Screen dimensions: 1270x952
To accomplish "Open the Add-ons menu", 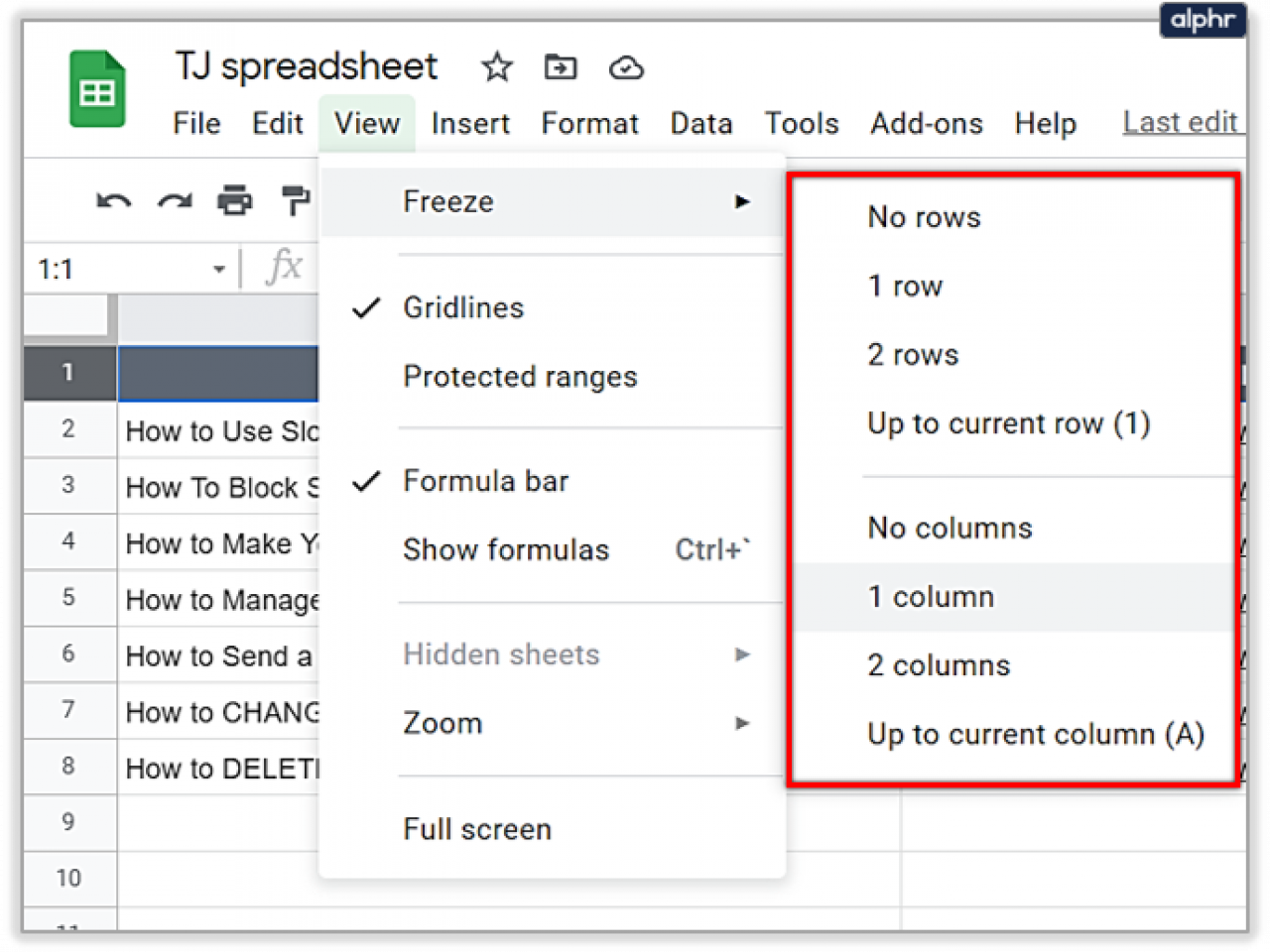I will pos(926,123).
